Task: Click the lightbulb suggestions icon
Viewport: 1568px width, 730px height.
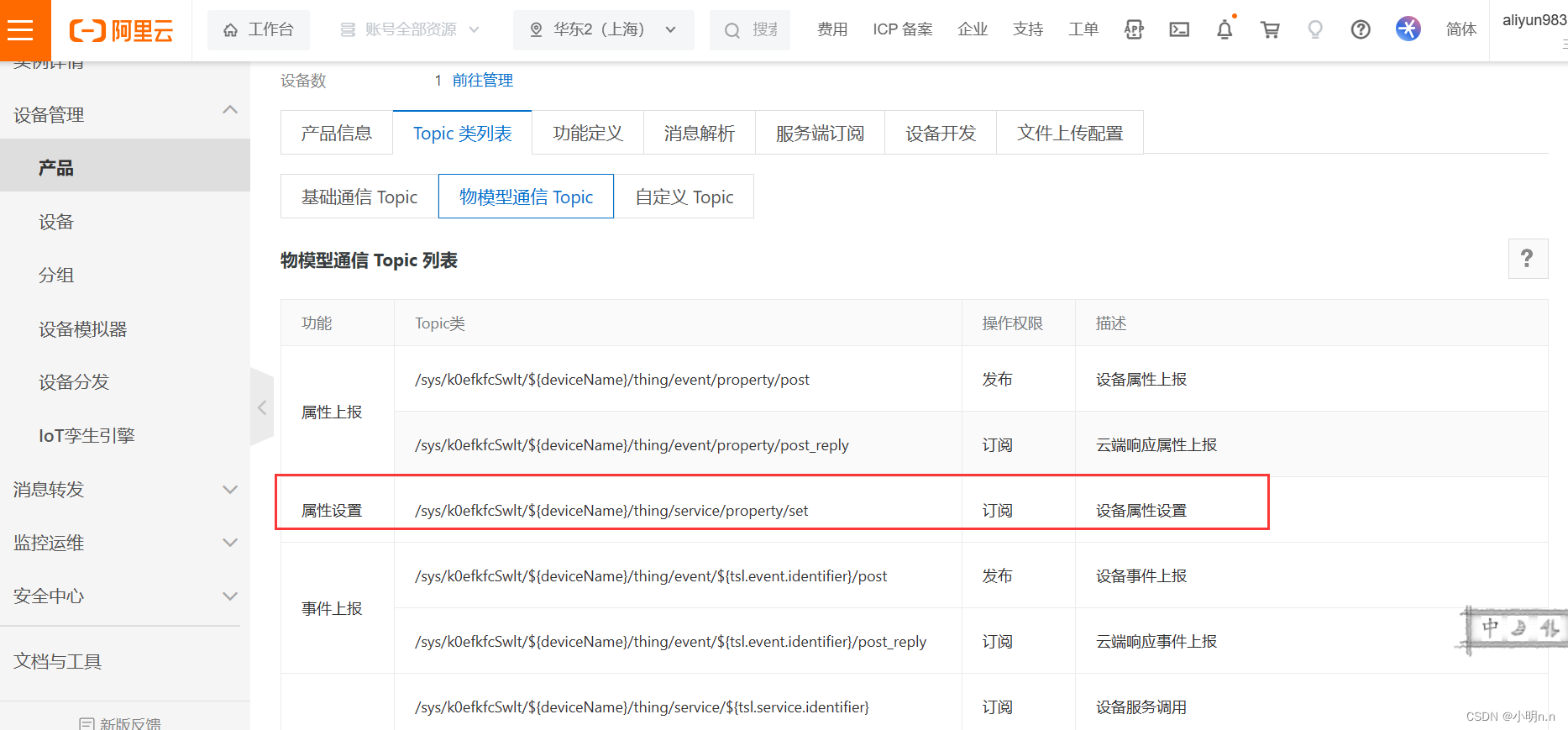Action: 1315,30
